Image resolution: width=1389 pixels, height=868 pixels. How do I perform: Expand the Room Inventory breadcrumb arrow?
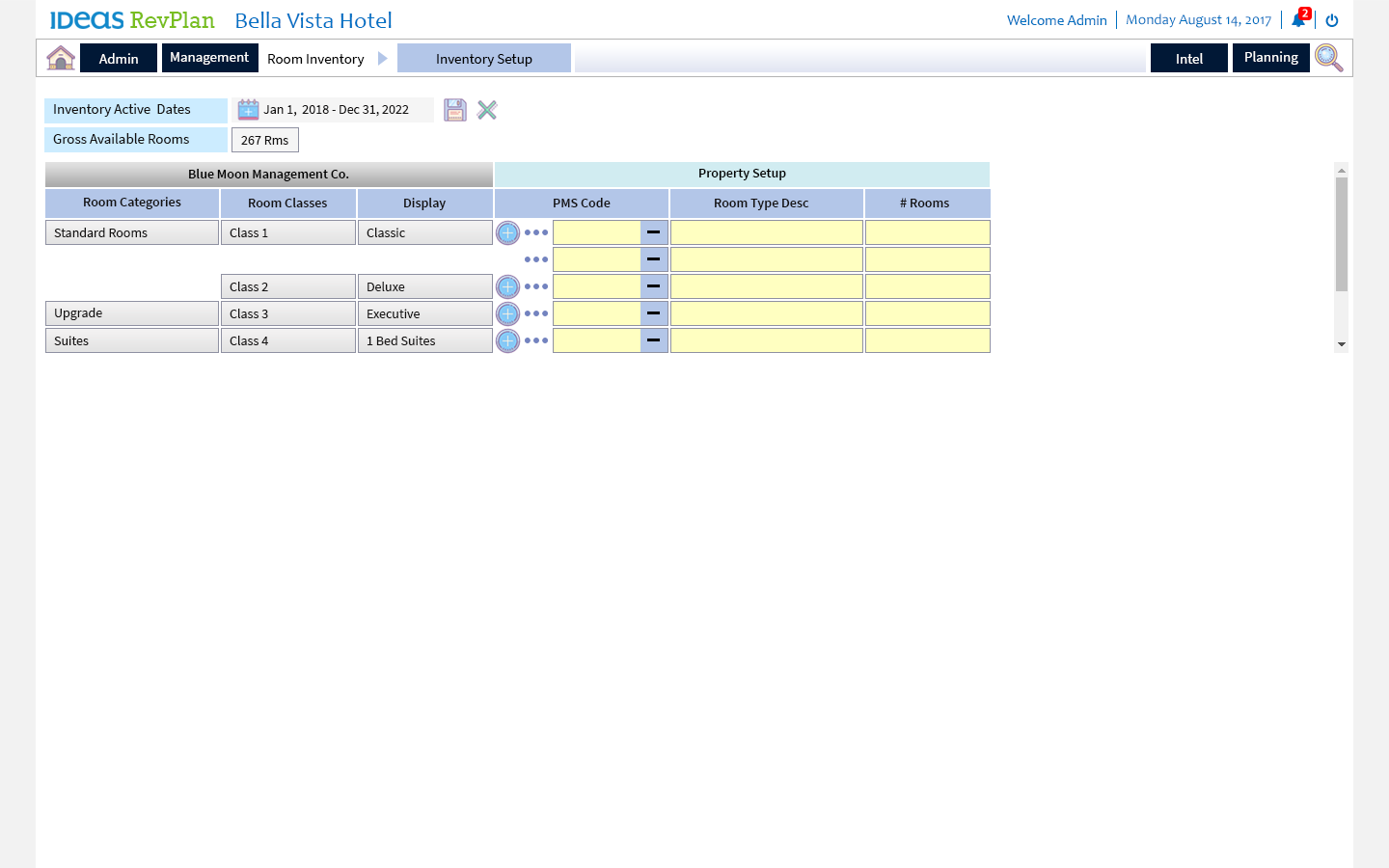[383, 59]
